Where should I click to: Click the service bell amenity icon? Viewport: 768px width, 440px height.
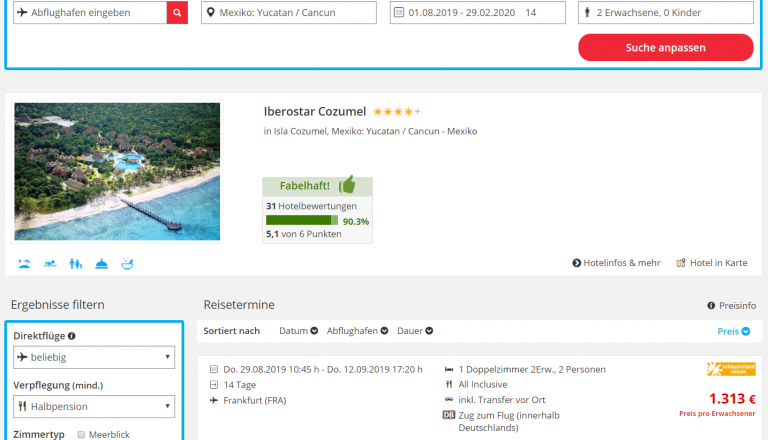[x=101, y=264]
